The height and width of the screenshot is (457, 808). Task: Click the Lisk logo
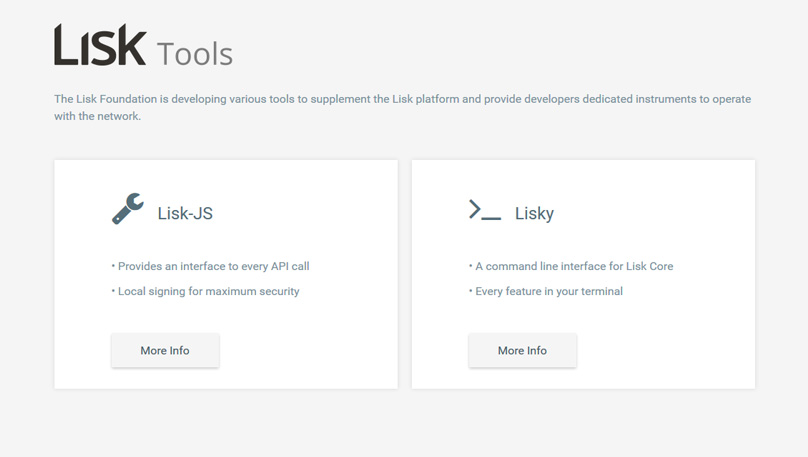click(x=100, y=45)
